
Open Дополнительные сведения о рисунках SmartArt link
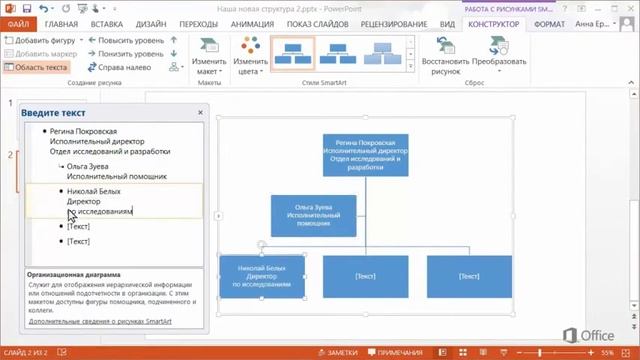click(100, 321)
